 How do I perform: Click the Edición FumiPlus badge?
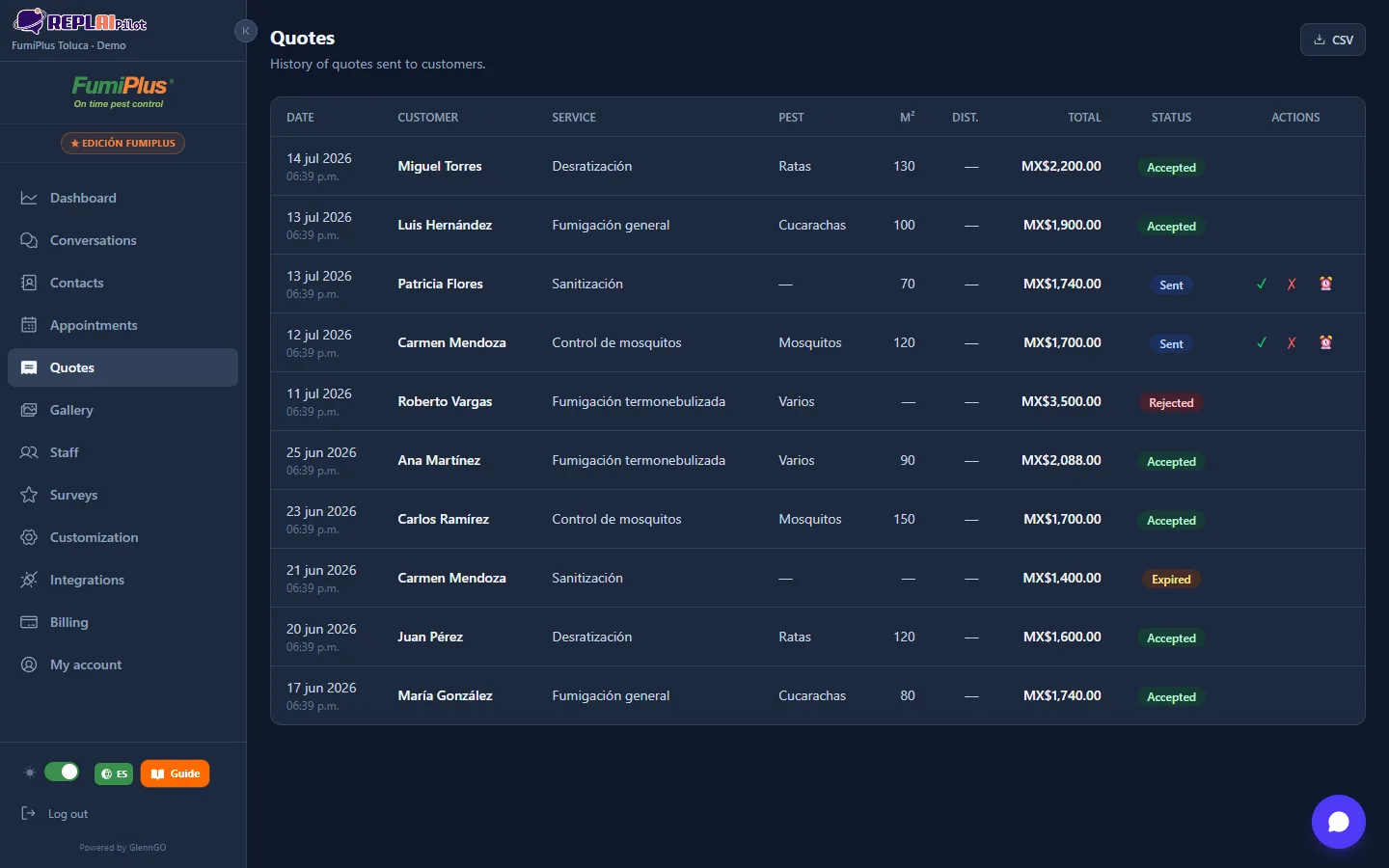click(x=123, y=143)
